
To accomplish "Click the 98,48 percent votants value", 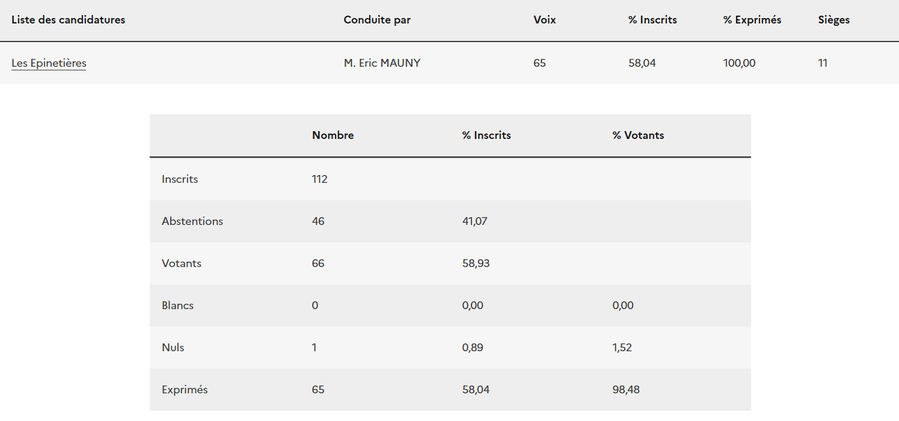I will (626, 389).
